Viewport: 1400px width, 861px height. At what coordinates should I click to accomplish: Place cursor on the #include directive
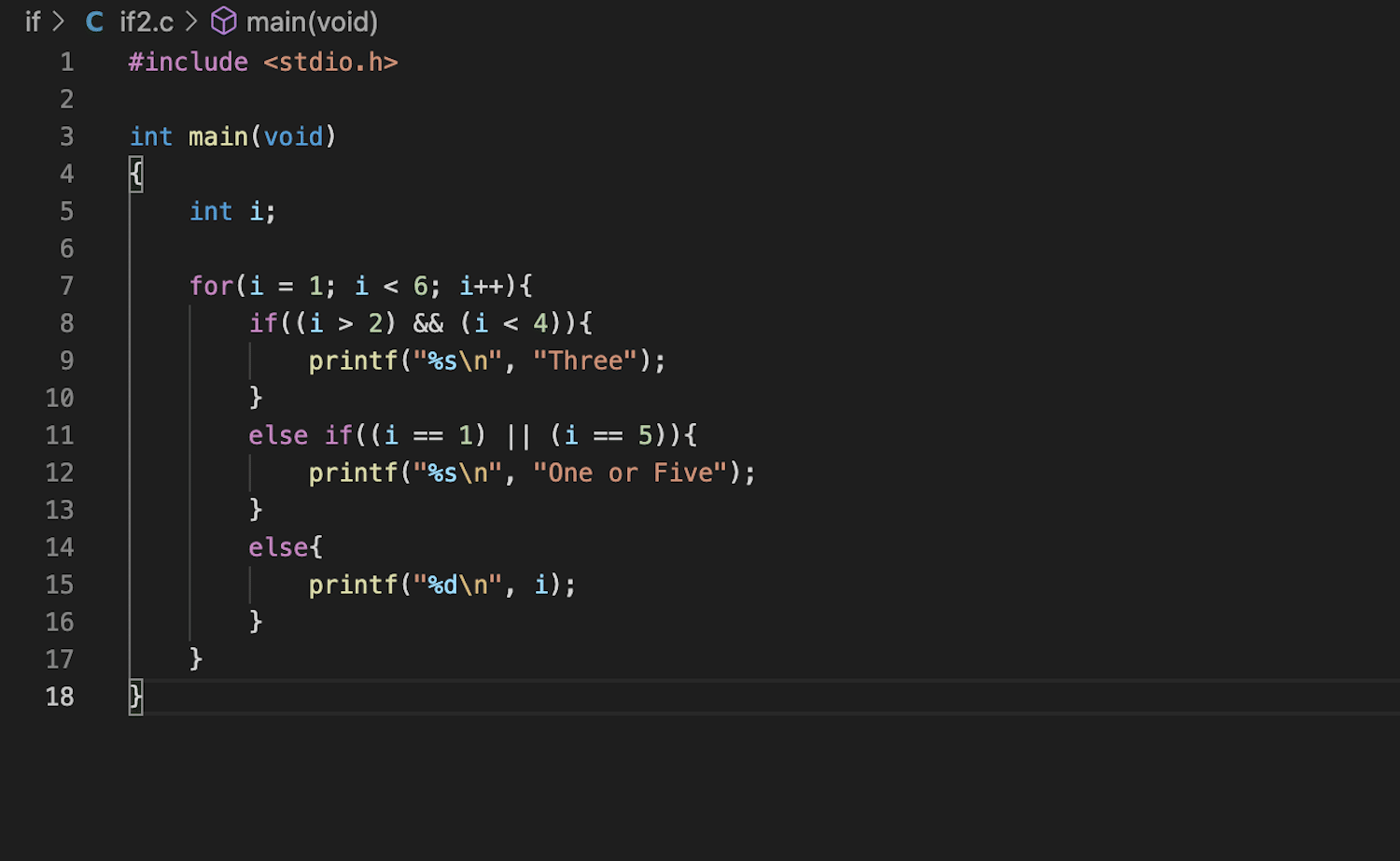(189, 62)
